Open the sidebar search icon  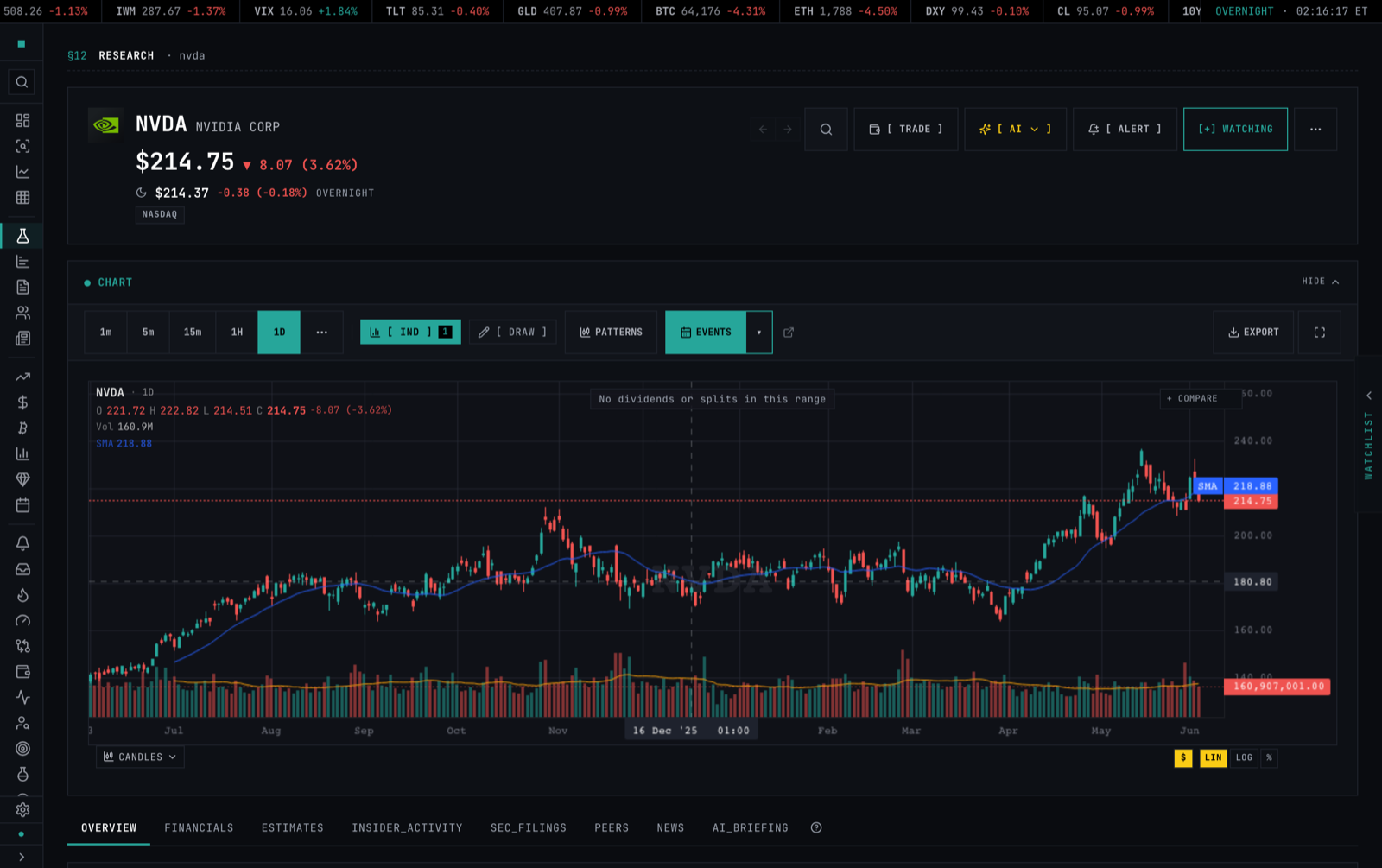22,82
